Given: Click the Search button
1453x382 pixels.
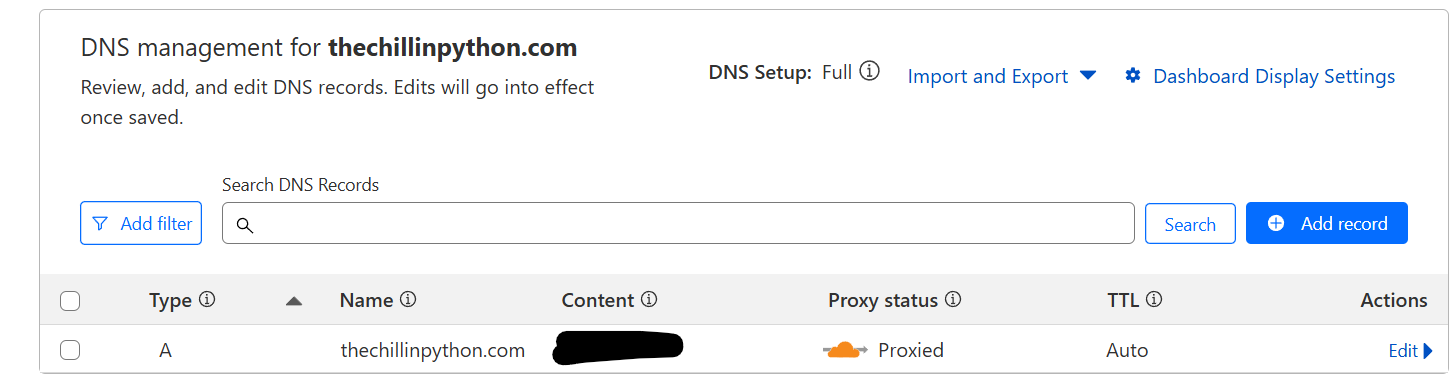Looking at the screenshot, I should [x=1190, y=224].
